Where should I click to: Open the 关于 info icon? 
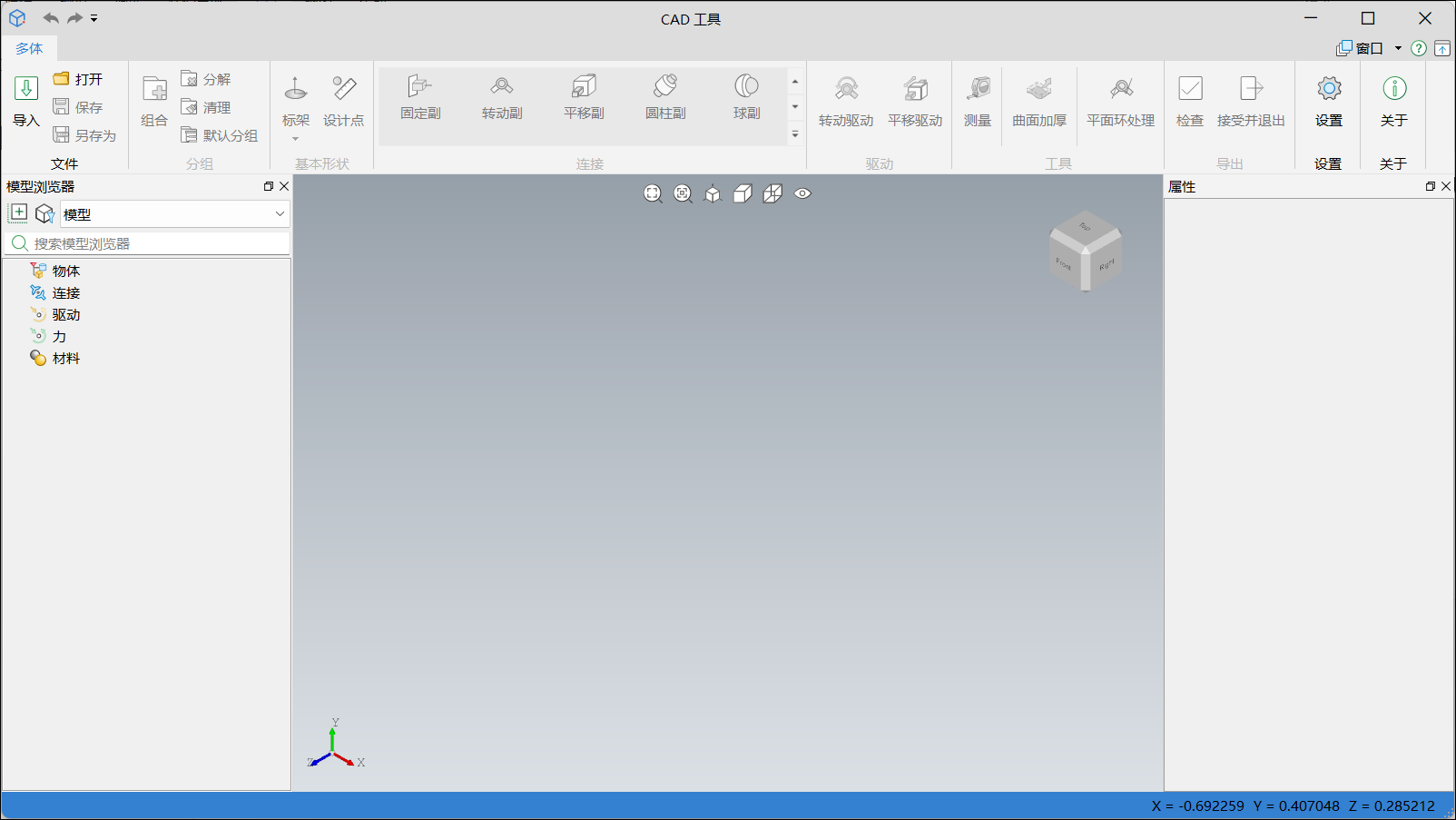[x=1393, y=89]
